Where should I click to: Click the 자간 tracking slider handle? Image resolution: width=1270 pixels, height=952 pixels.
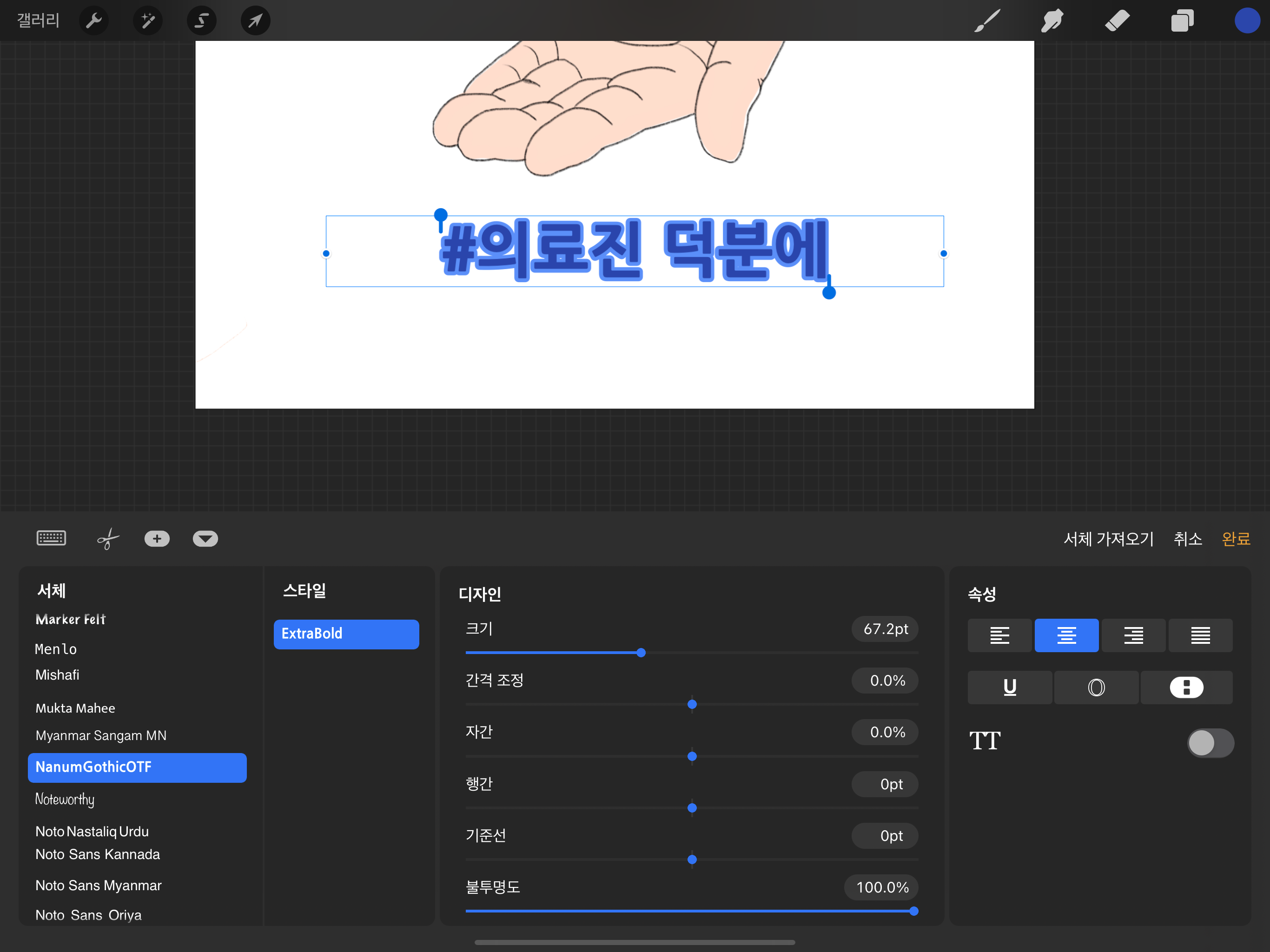[693, 756]
